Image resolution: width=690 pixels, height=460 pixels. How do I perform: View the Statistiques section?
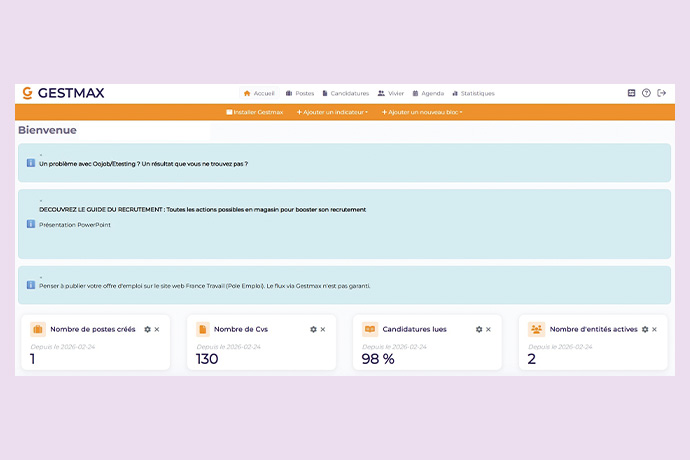[x=473, y=93]
